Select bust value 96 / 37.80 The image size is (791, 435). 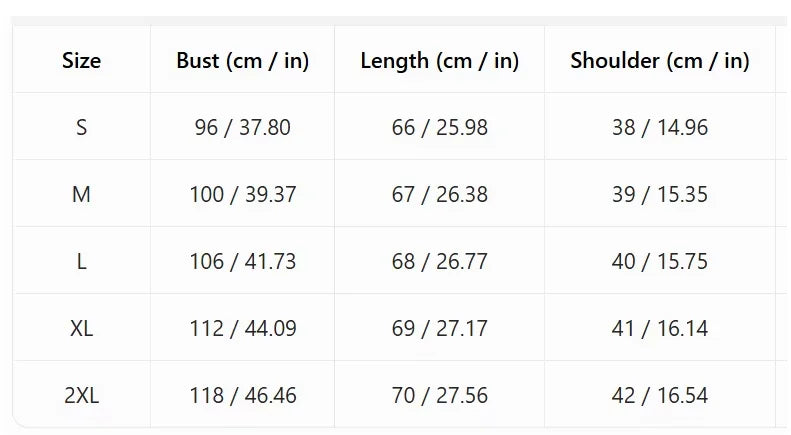click(243, 127)
